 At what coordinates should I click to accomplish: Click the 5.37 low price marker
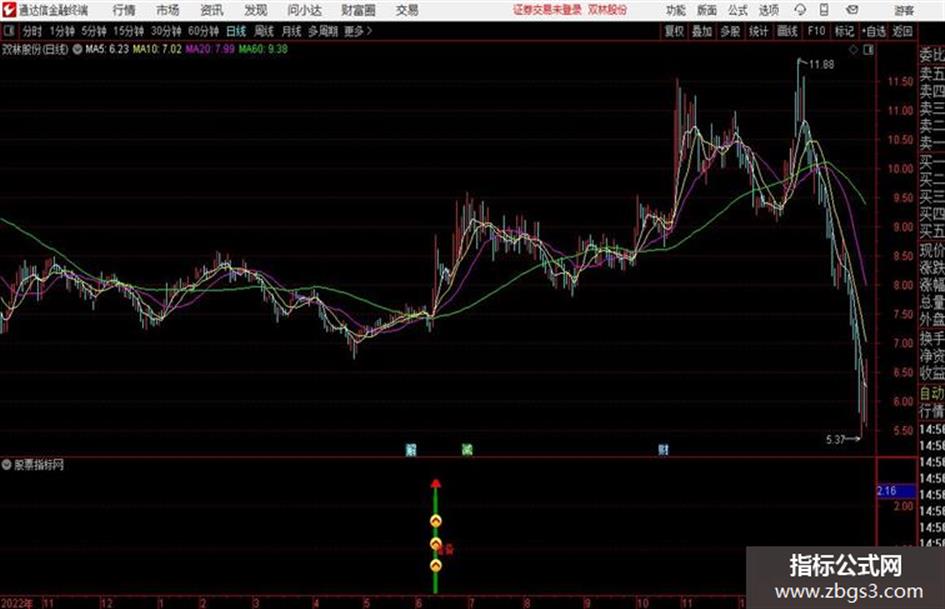835,440
